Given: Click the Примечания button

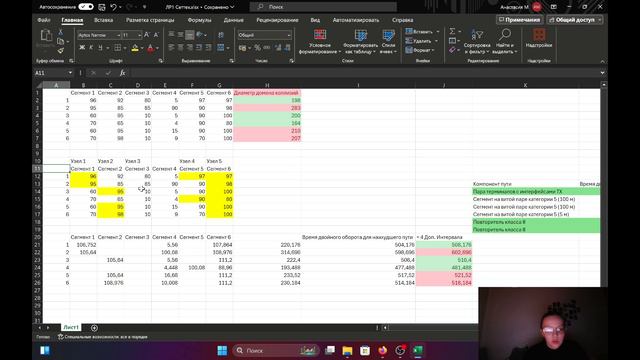Looking at the screenshot, I should (x=520, y=20).
